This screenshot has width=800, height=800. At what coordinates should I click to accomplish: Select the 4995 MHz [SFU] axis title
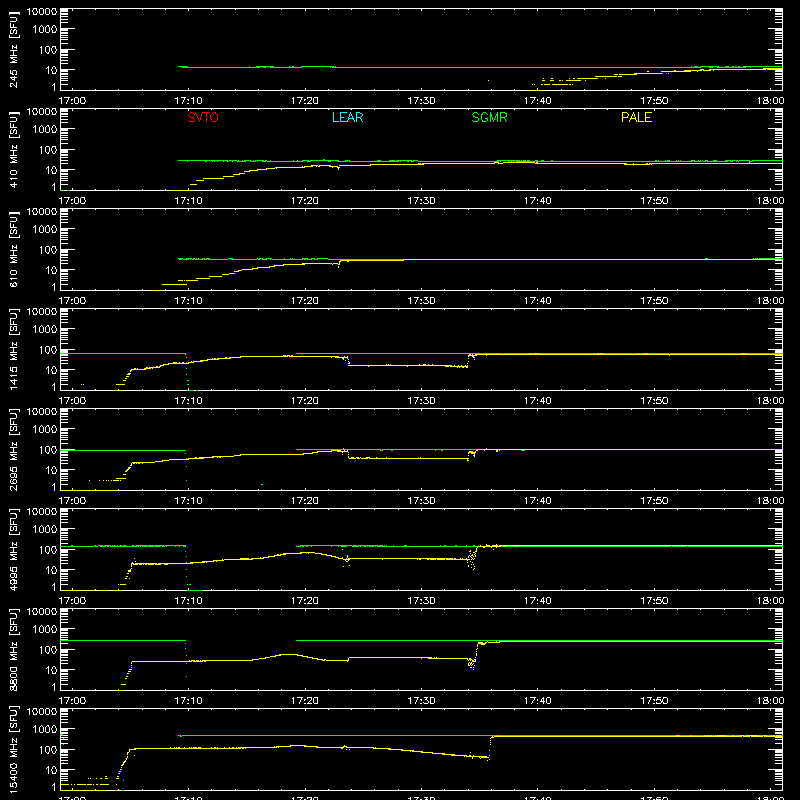click(x=13, y=549)
